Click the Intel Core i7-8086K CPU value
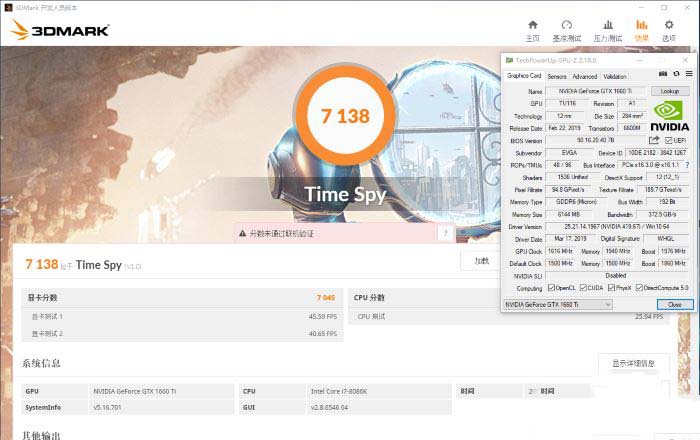Image resolution: width=700 pixels, height=440 pixels. [339, 391]
